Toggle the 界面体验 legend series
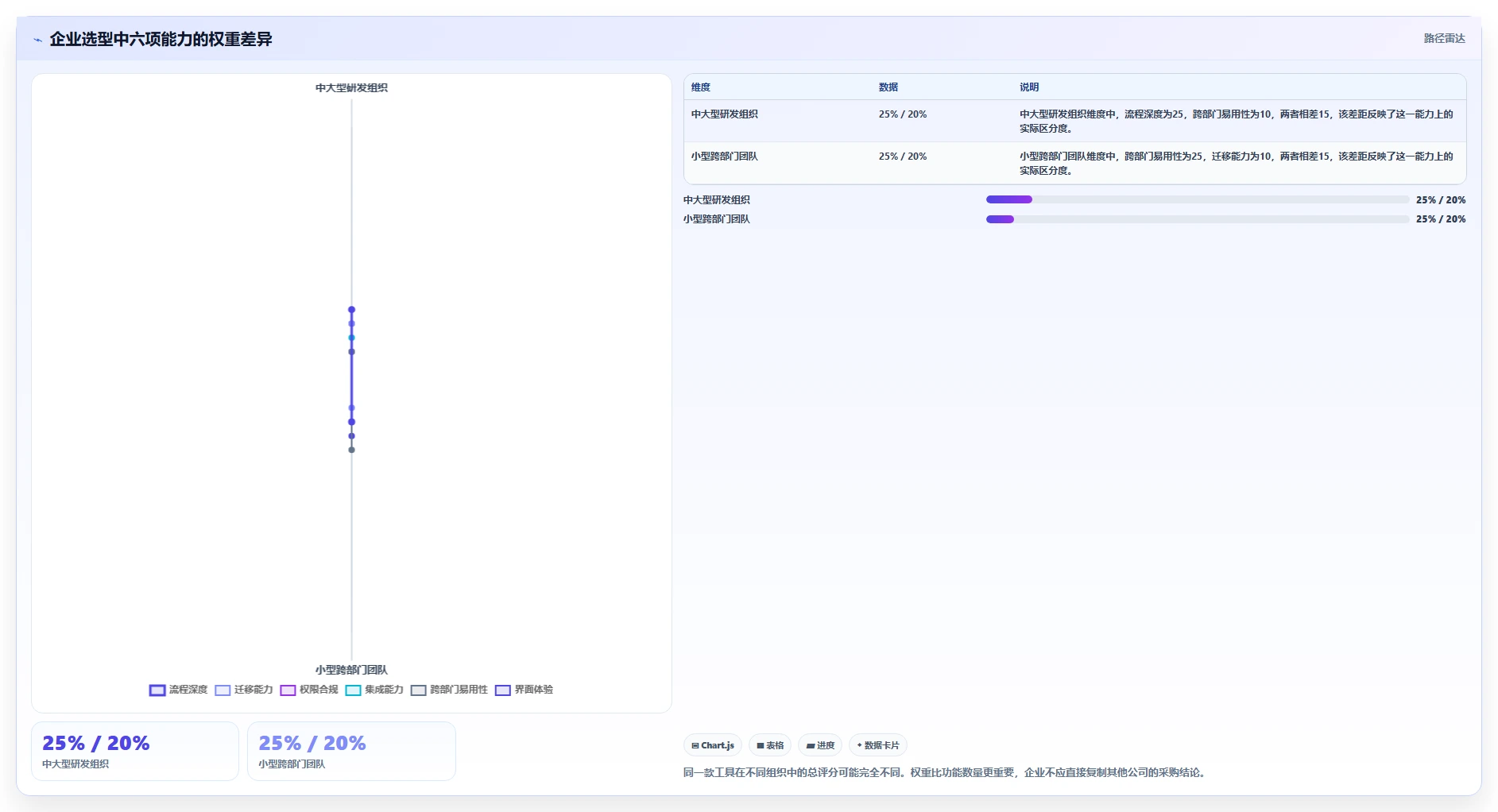 [524, 690]
